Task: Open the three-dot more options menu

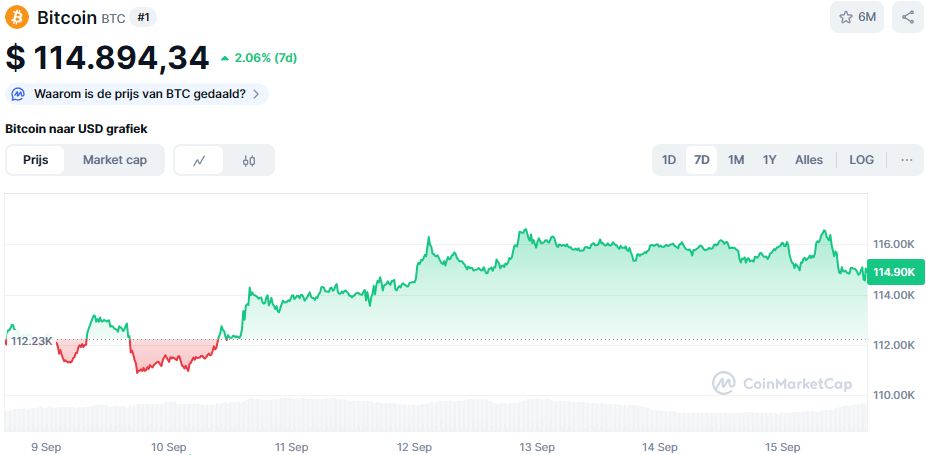Action: [x=907, y=160]
